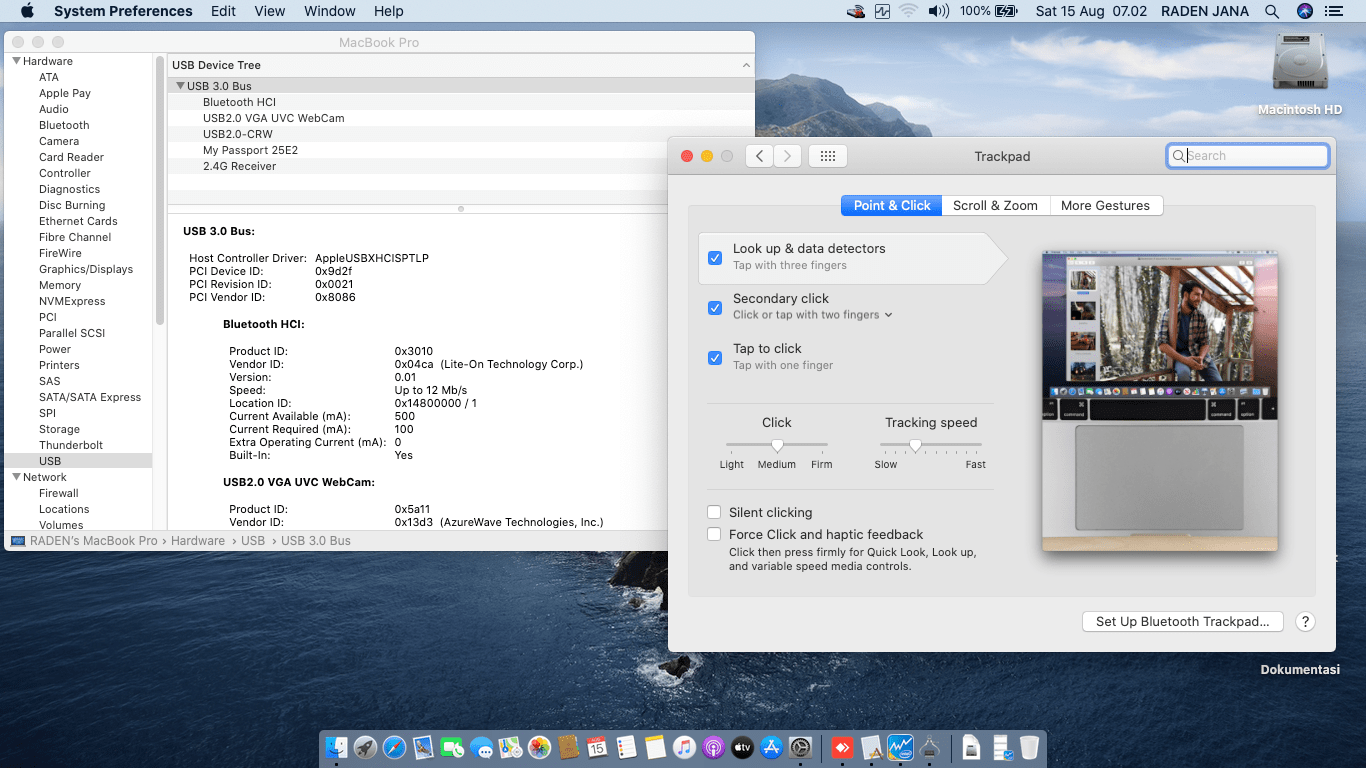Open Music app in the dock

point(684,747)
